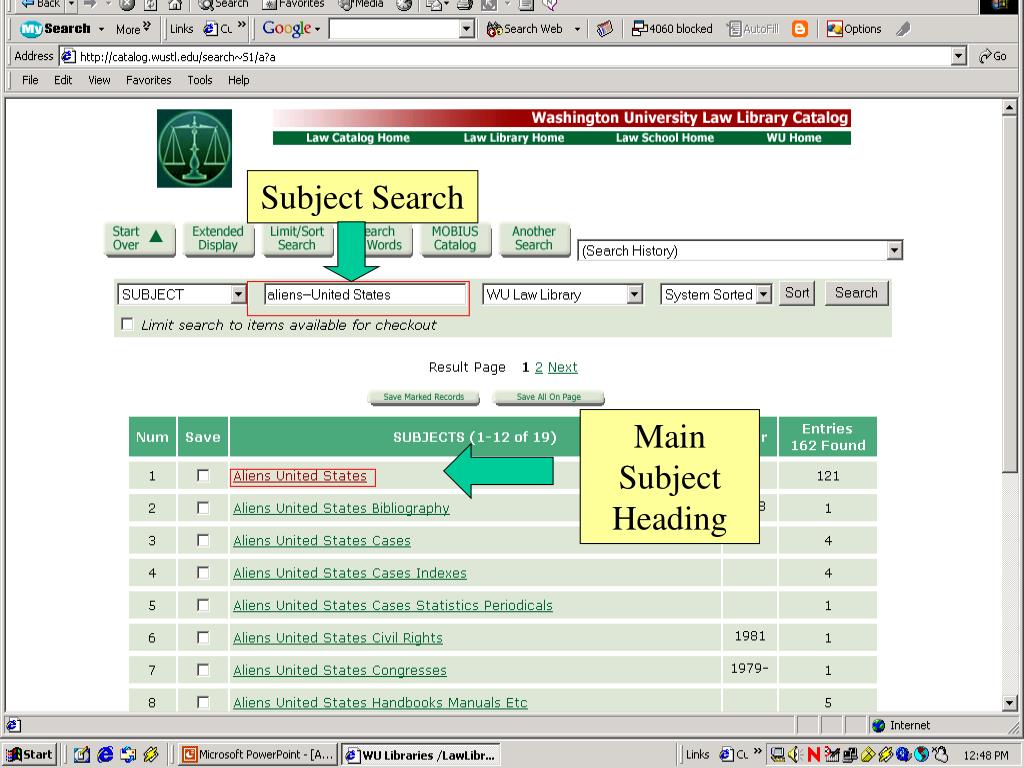1024x768 pixels.
Task: Launch Internet Explorer from quick launch
Action: pyautogui.click(x=105, y=755)
